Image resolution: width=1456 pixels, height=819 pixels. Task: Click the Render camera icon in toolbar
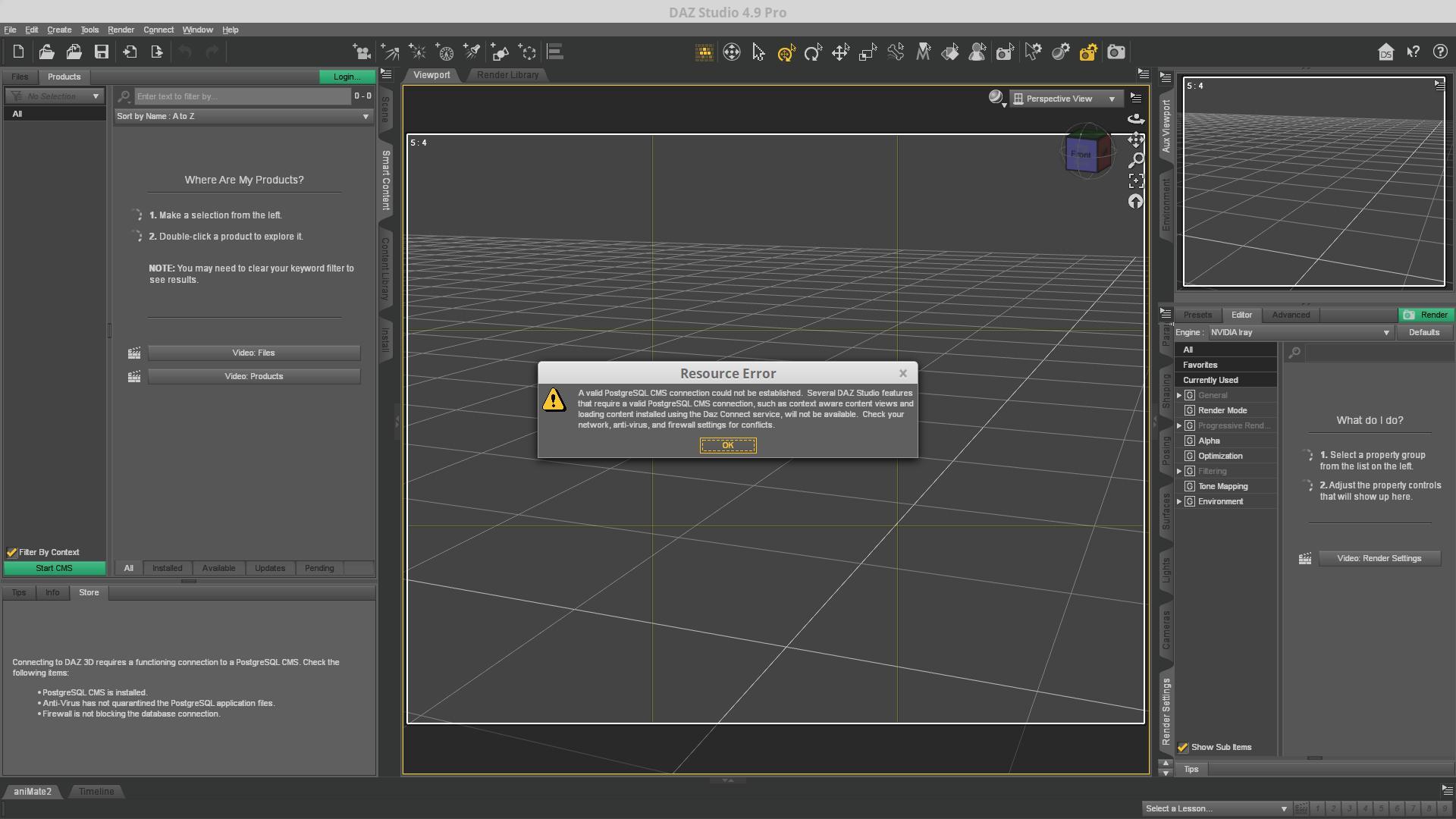click(1116, 52)
